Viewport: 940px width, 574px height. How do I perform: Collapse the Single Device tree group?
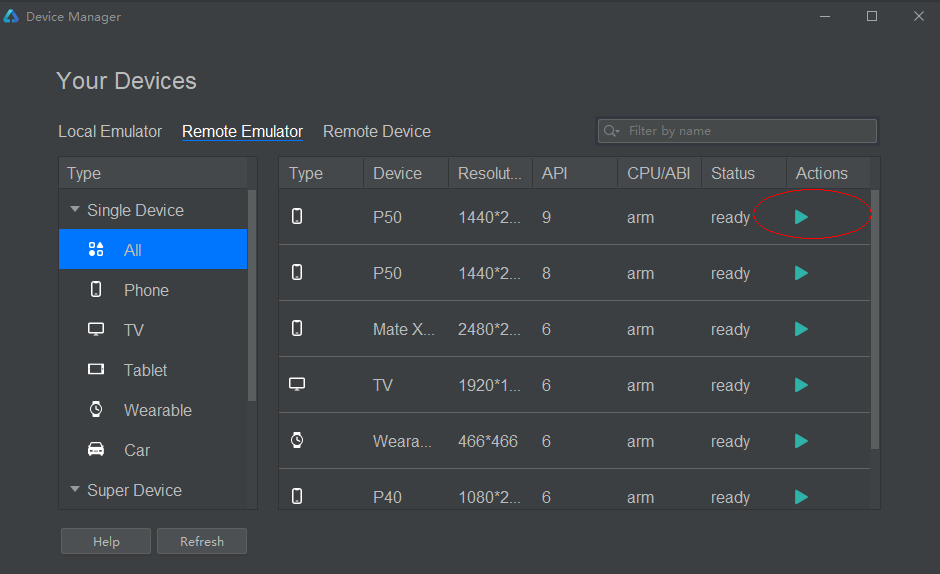(x=75, y=209)
